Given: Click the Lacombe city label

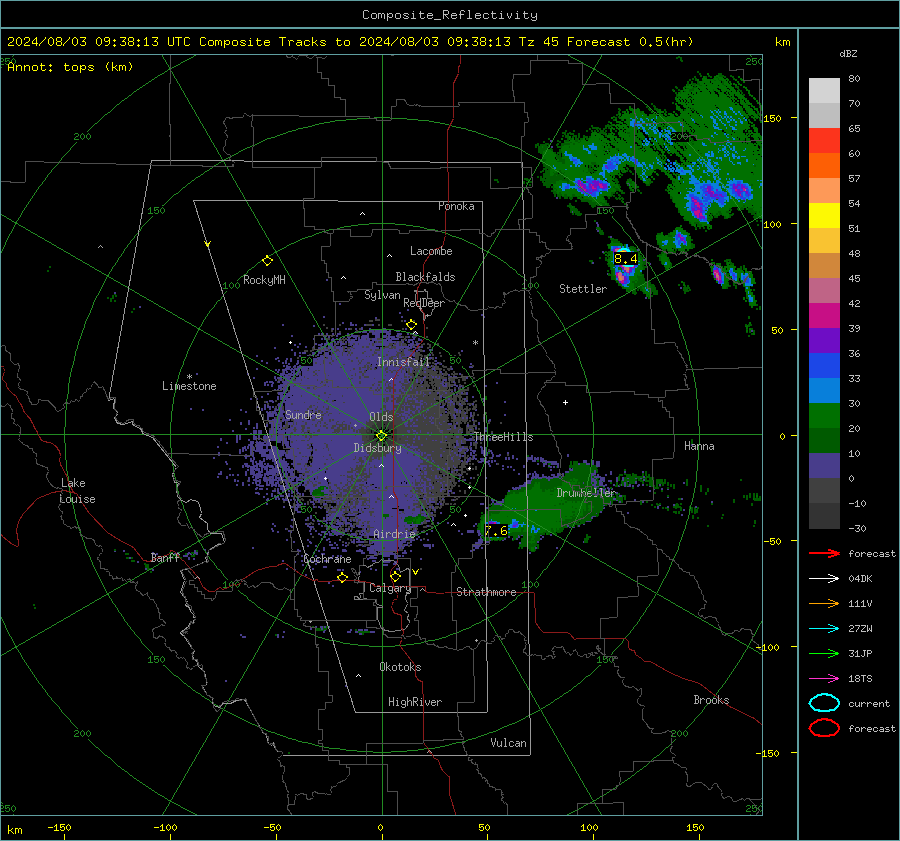Looking at the screenshot, I should coord(431,251).
